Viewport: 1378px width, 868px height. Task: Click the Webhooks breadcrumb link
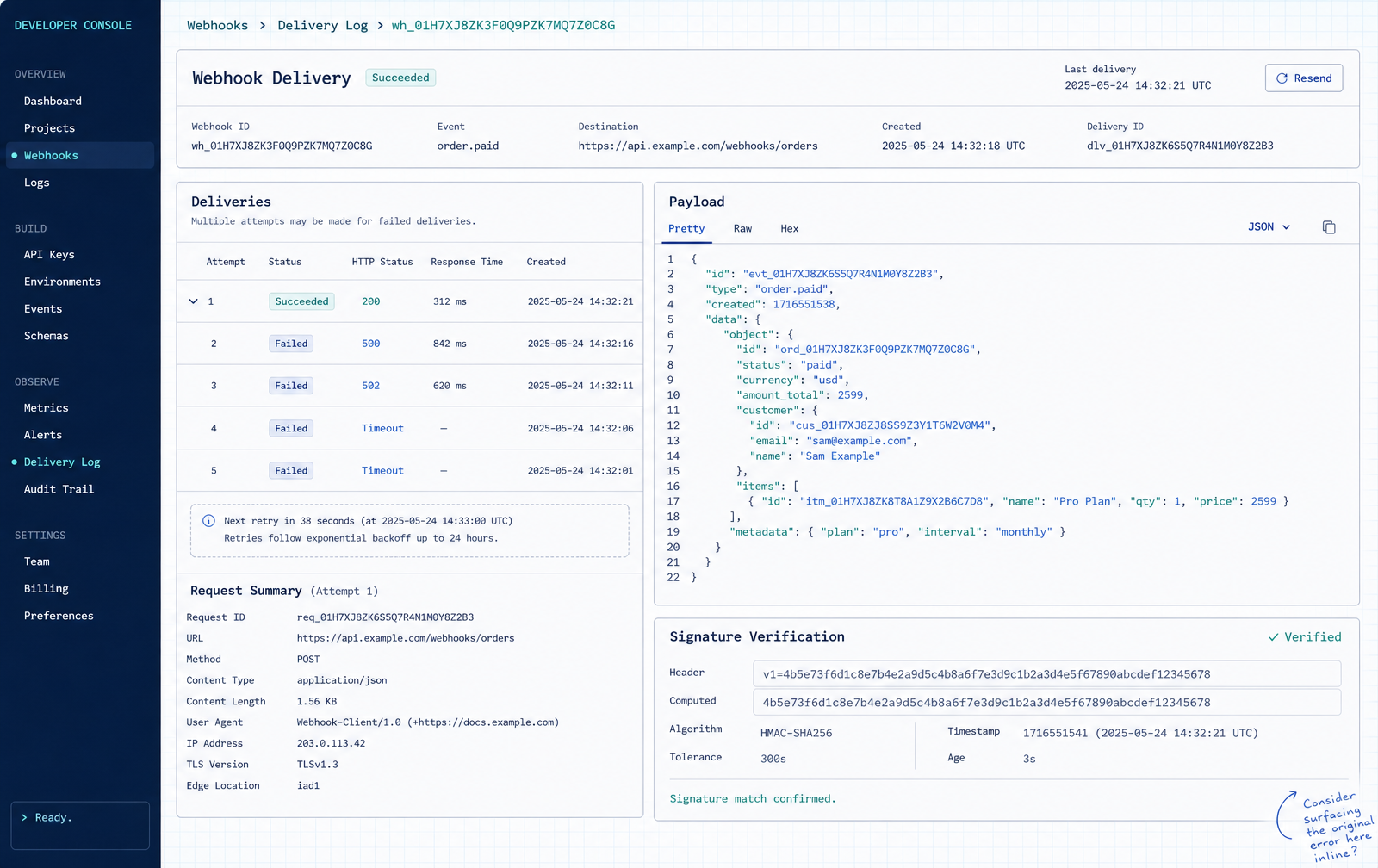[217, 26]
